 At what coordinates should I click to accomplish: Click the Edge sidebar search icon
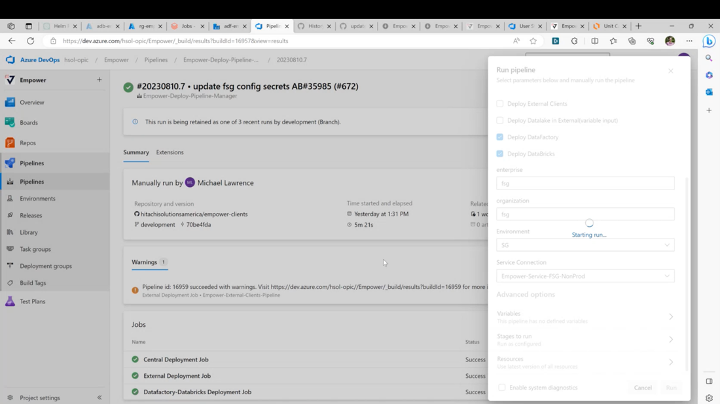point(709,58)
